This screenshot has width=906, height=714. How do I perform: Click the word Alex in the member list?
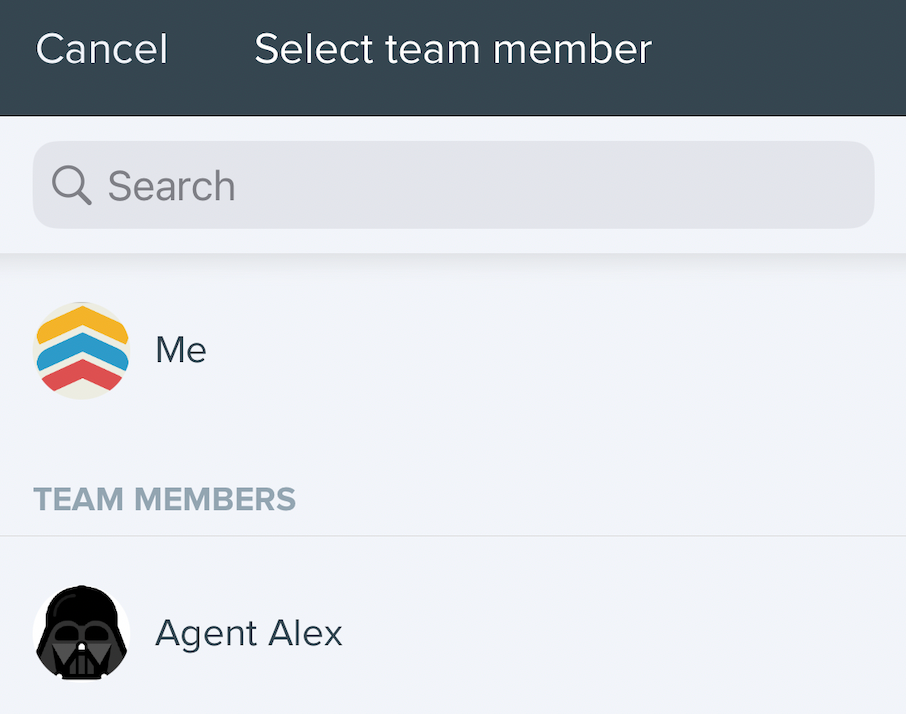coord(306,633)
